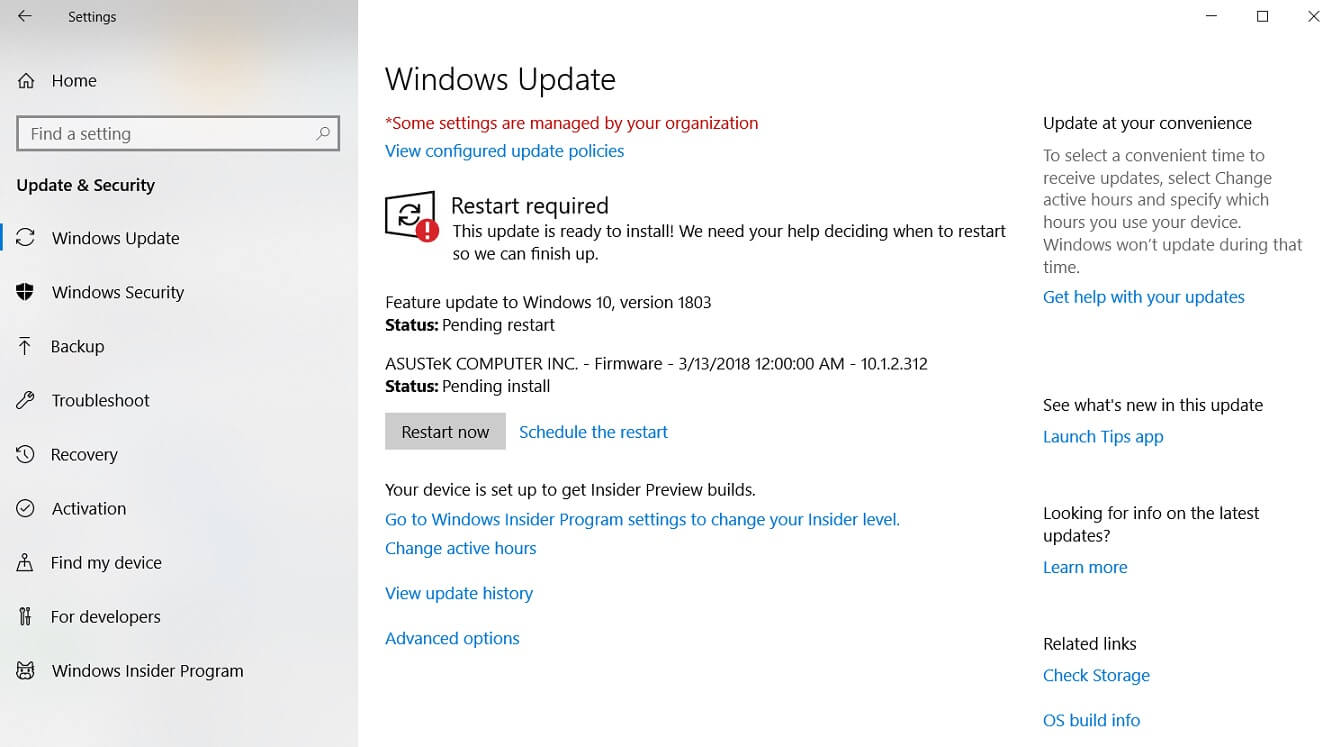Minimize the Settings window

click(1211, 16)
